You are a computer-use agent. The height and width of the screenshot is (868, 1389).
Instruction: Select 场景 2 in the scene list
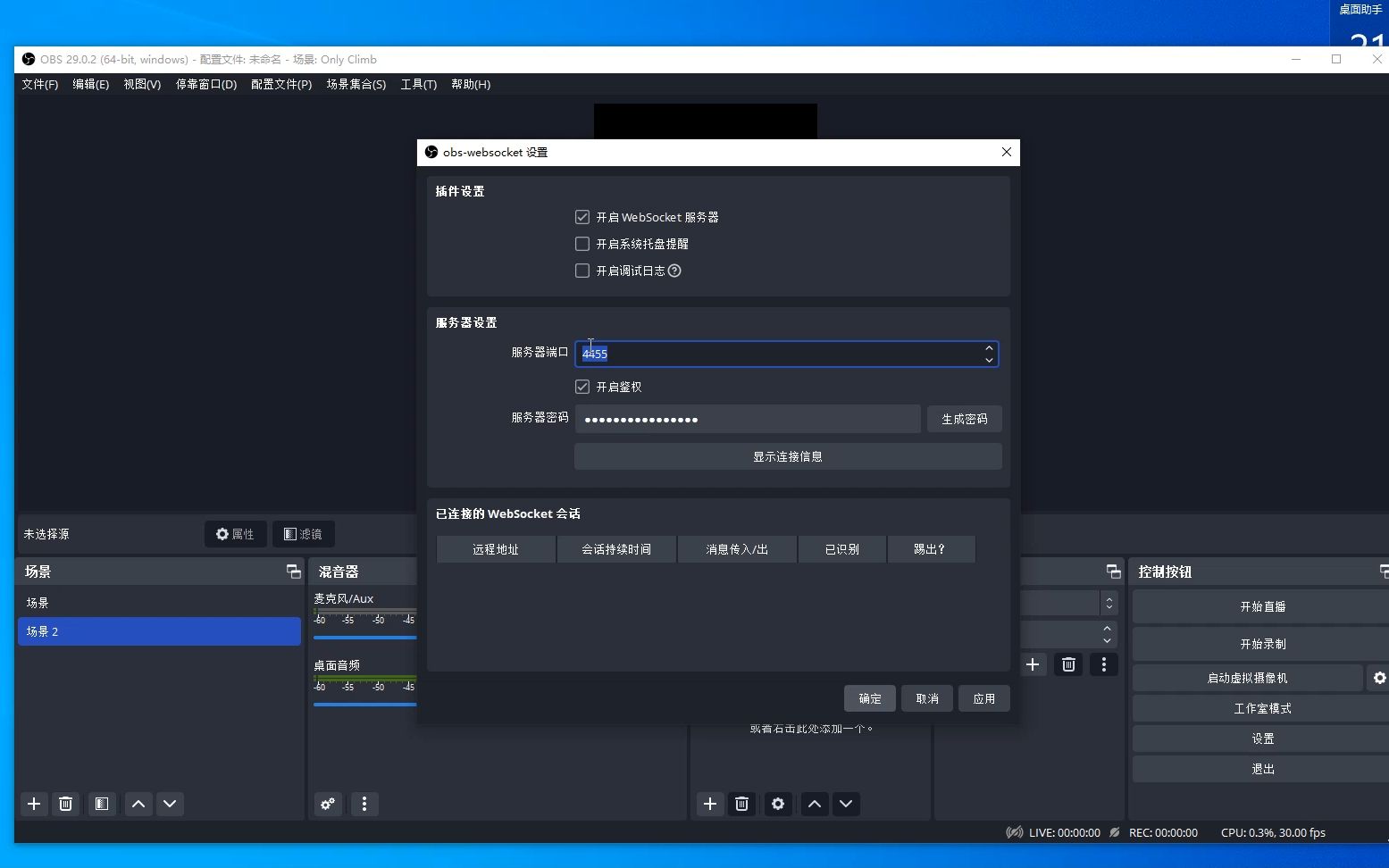(159, 631)
